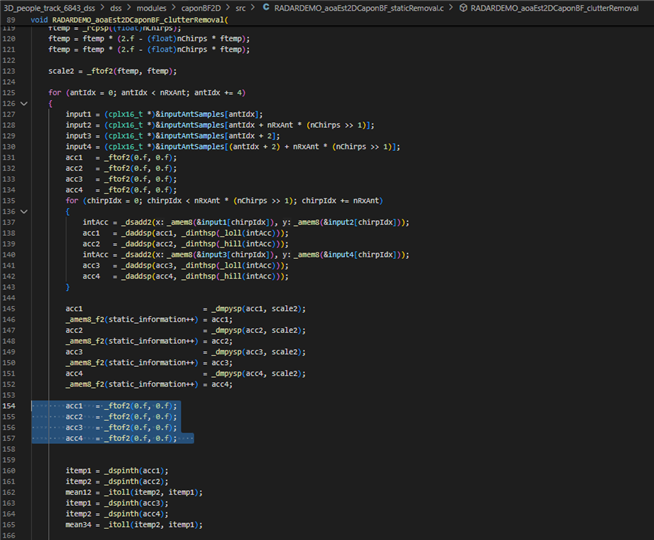The height and width of the screenshot is (540, 654).
Task: Click 'mean34' on line 165
Action: (78, 525)
